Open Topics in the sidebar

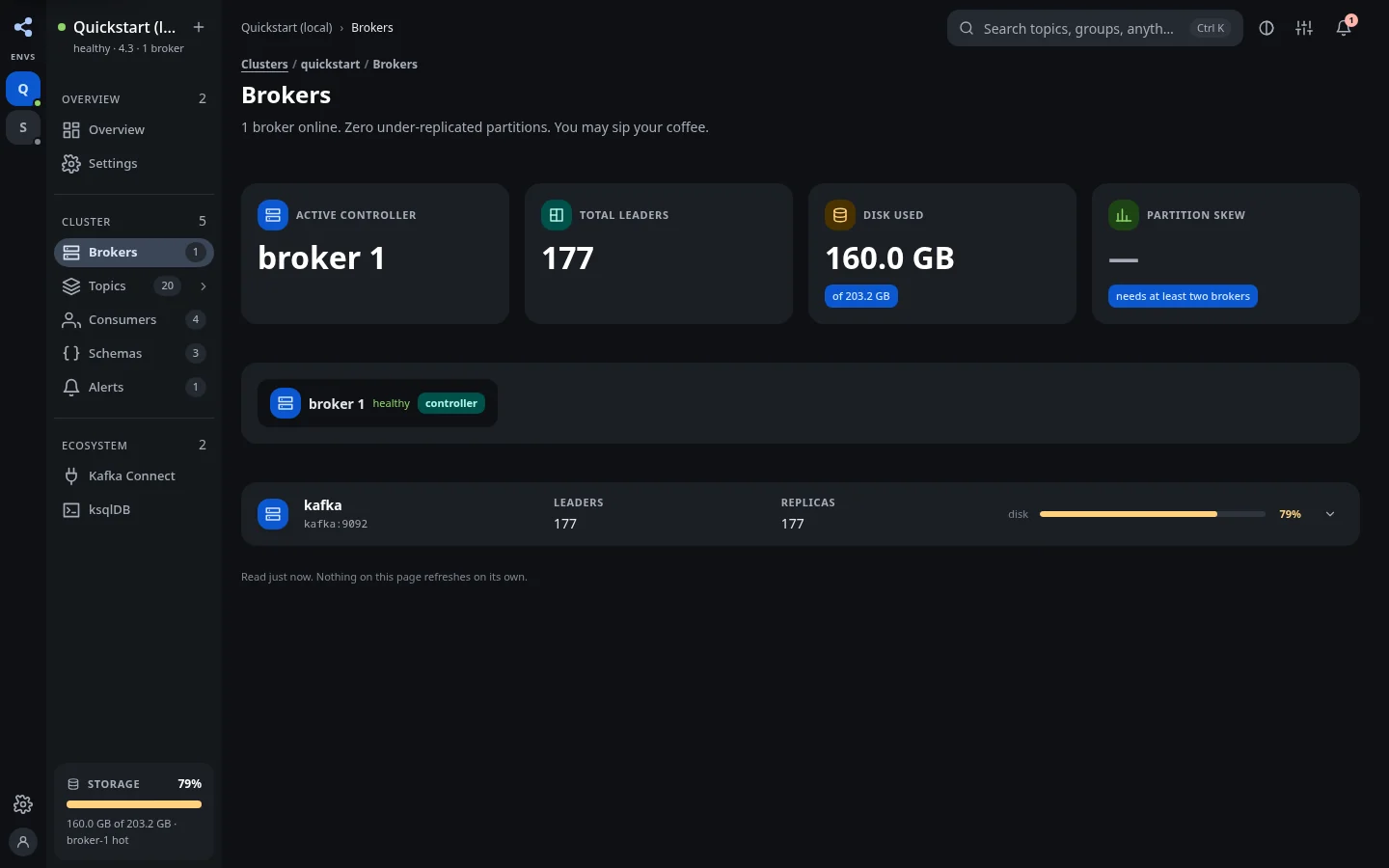click(x=134, y=286)
